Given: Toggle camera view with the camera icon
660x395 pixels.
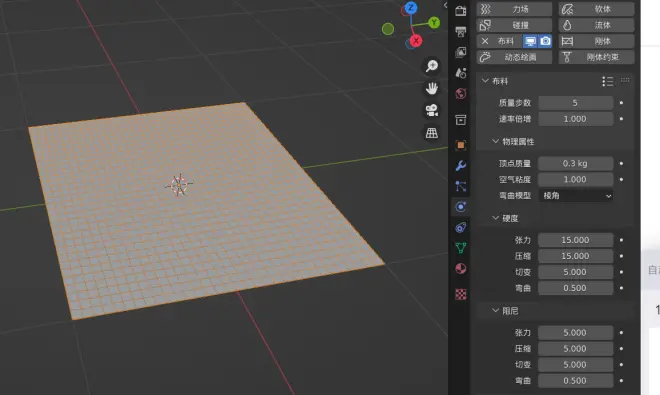Looking at the screenshot, I should click(x=431, y=111).
